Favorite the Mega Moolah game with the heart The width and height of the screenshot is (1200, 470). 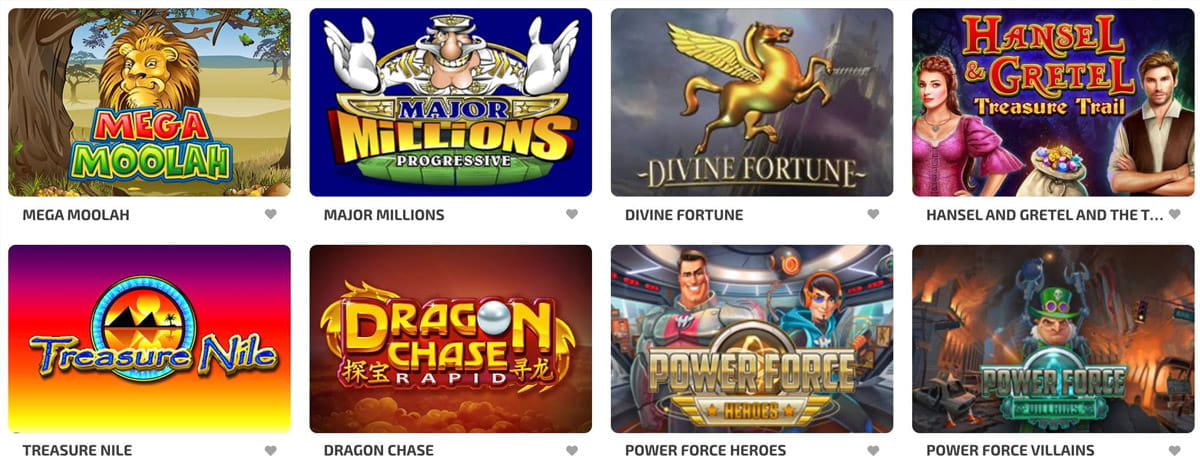tap(270, 214)
